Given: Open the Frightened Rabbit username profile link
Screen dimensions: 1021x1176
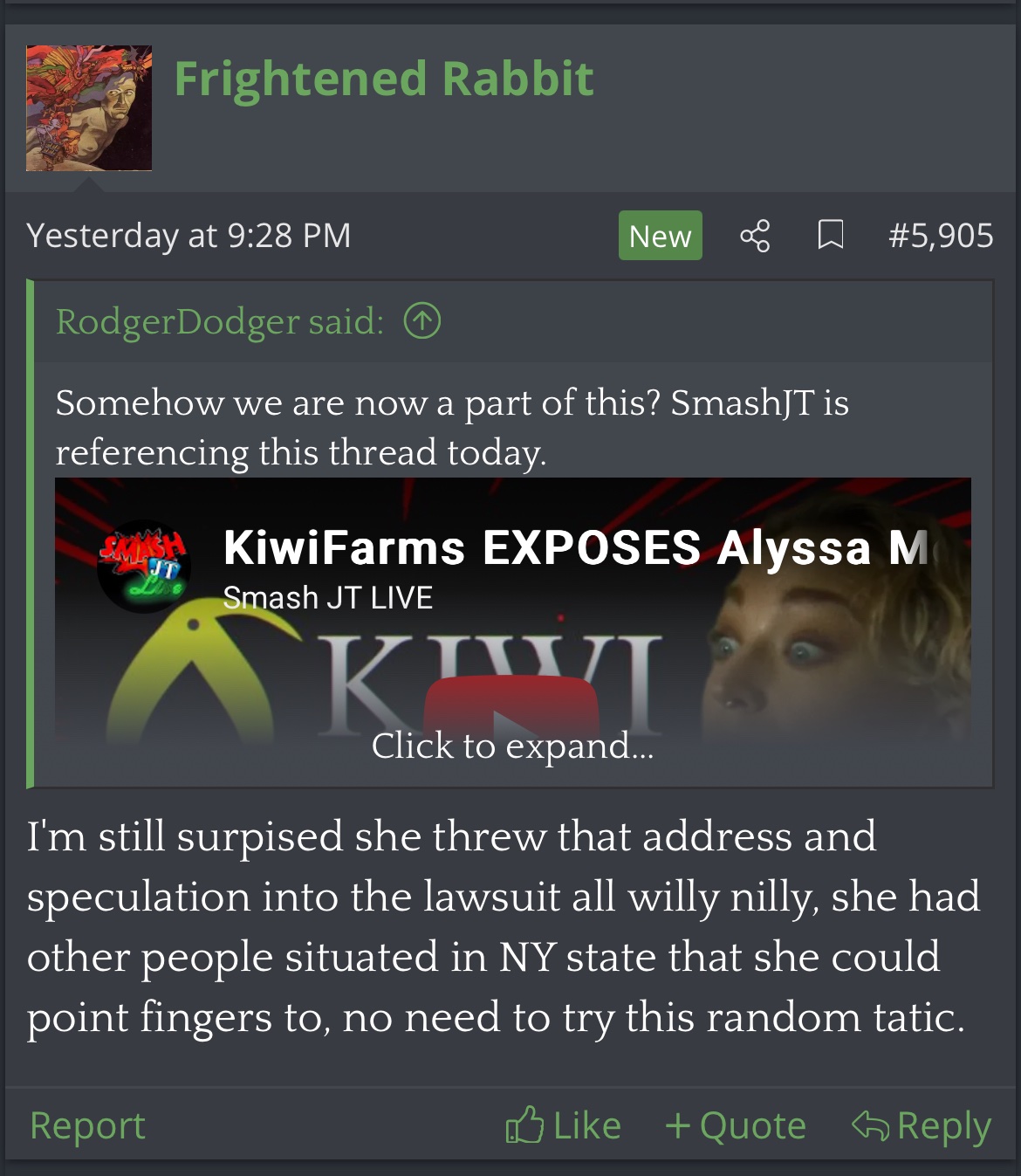Looking at the screenshot, I should tap(384, 79).
